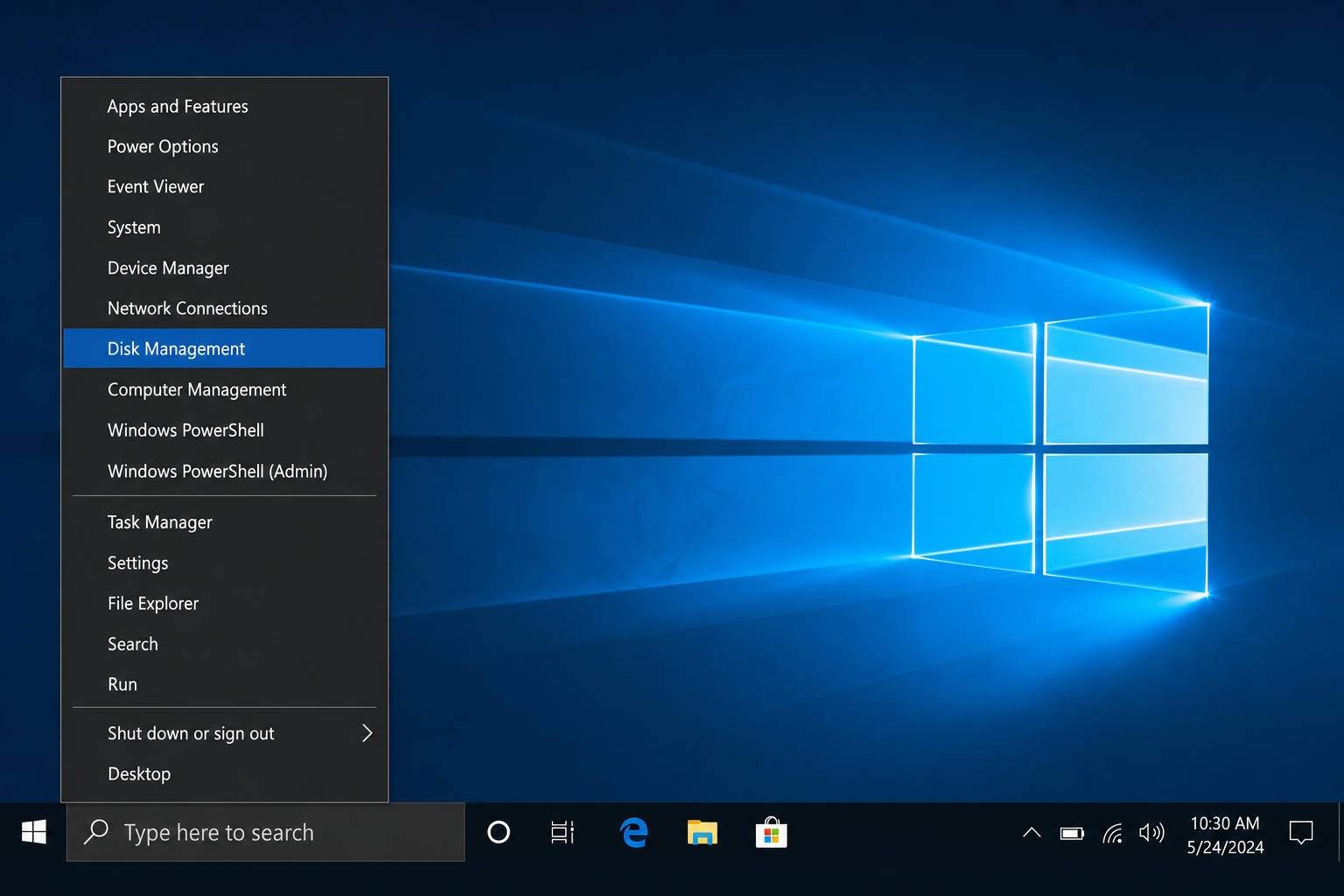
Task: Launch Microsoft Edge from the taskbar
Action: click(x=634, y=832)
